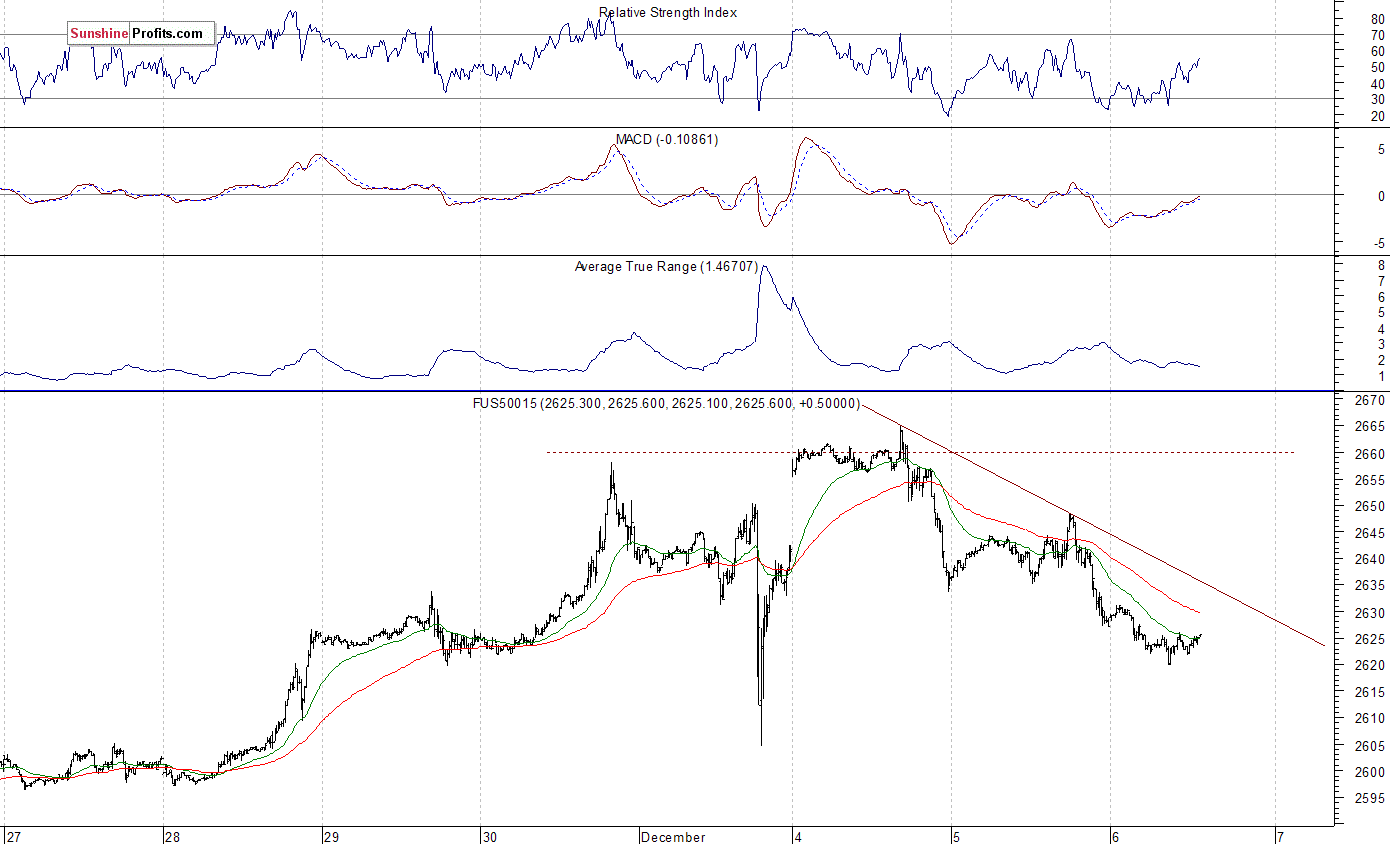1390x844 pixels.
Task: Click the 2645 price level label
Action: pos(1368,533)
